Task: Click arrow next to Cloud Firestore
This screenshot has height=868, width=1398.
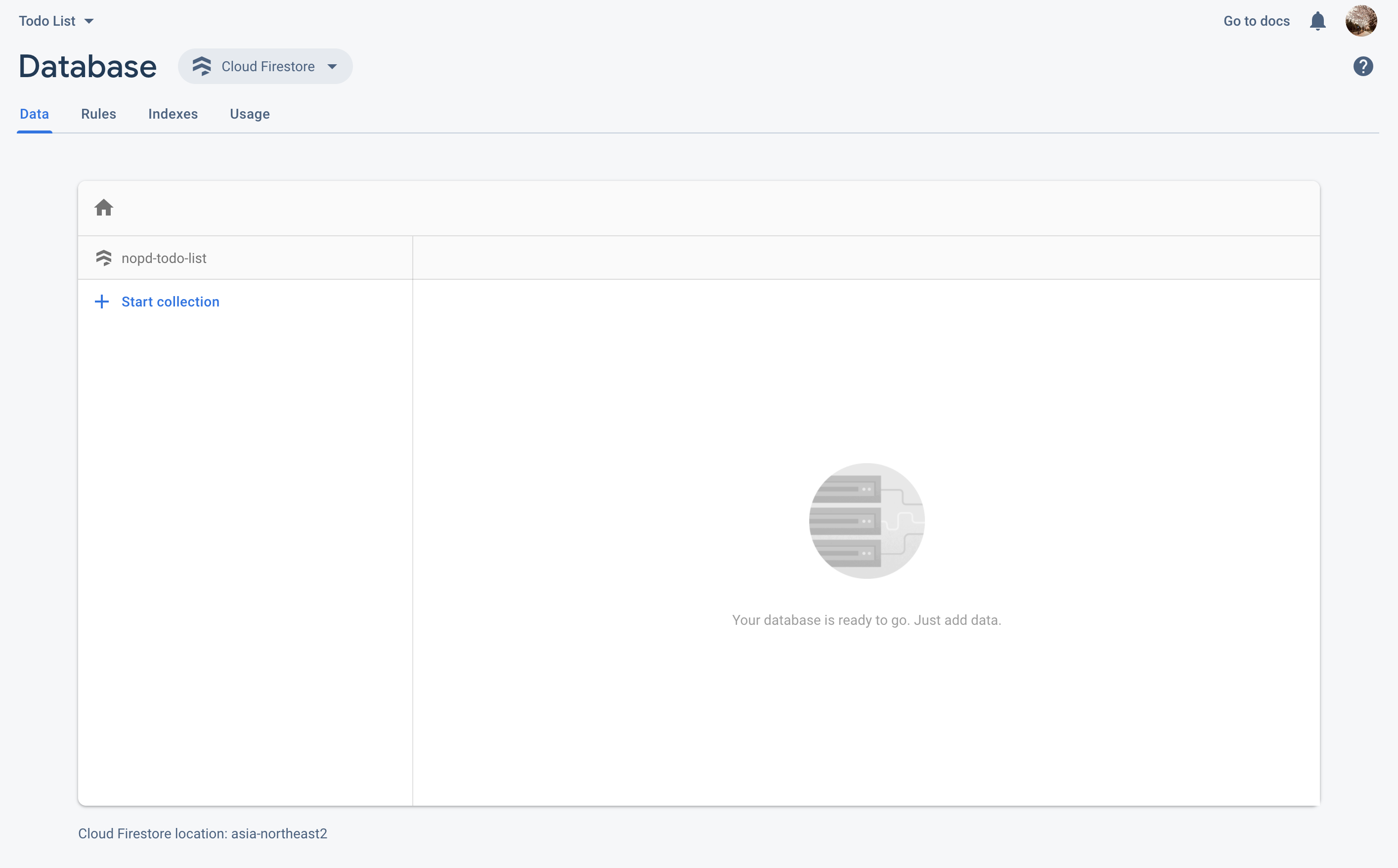Action: click(x=332, y=67)
